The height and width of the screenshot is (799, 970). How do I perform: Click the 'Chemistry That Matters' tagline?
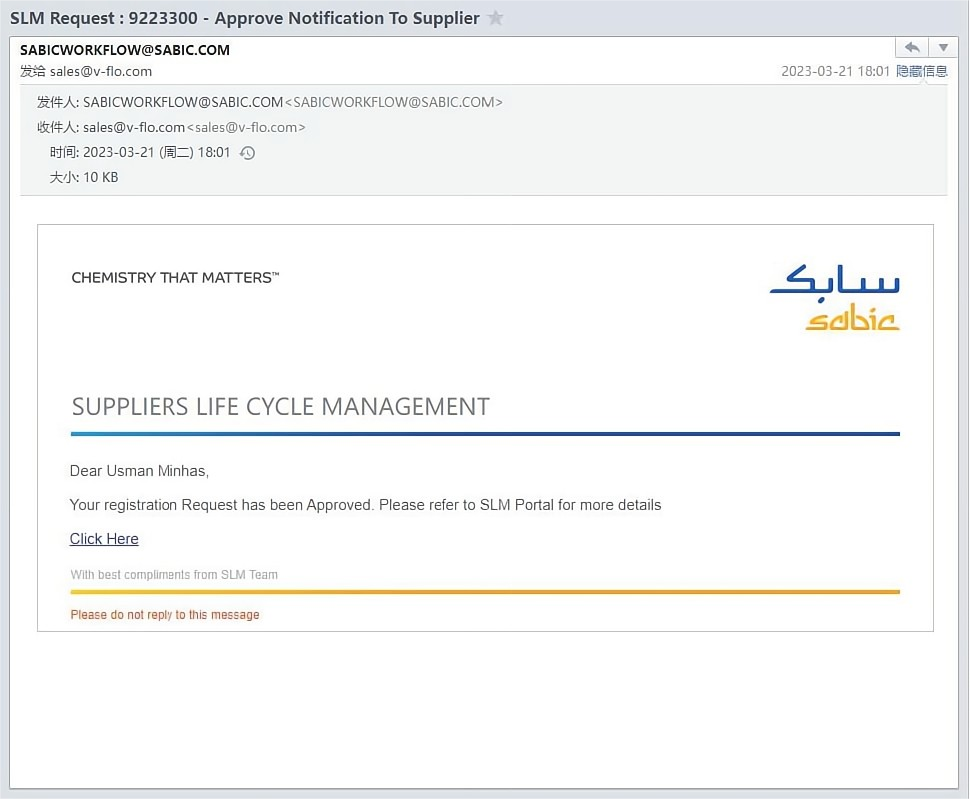pos(175,278)
